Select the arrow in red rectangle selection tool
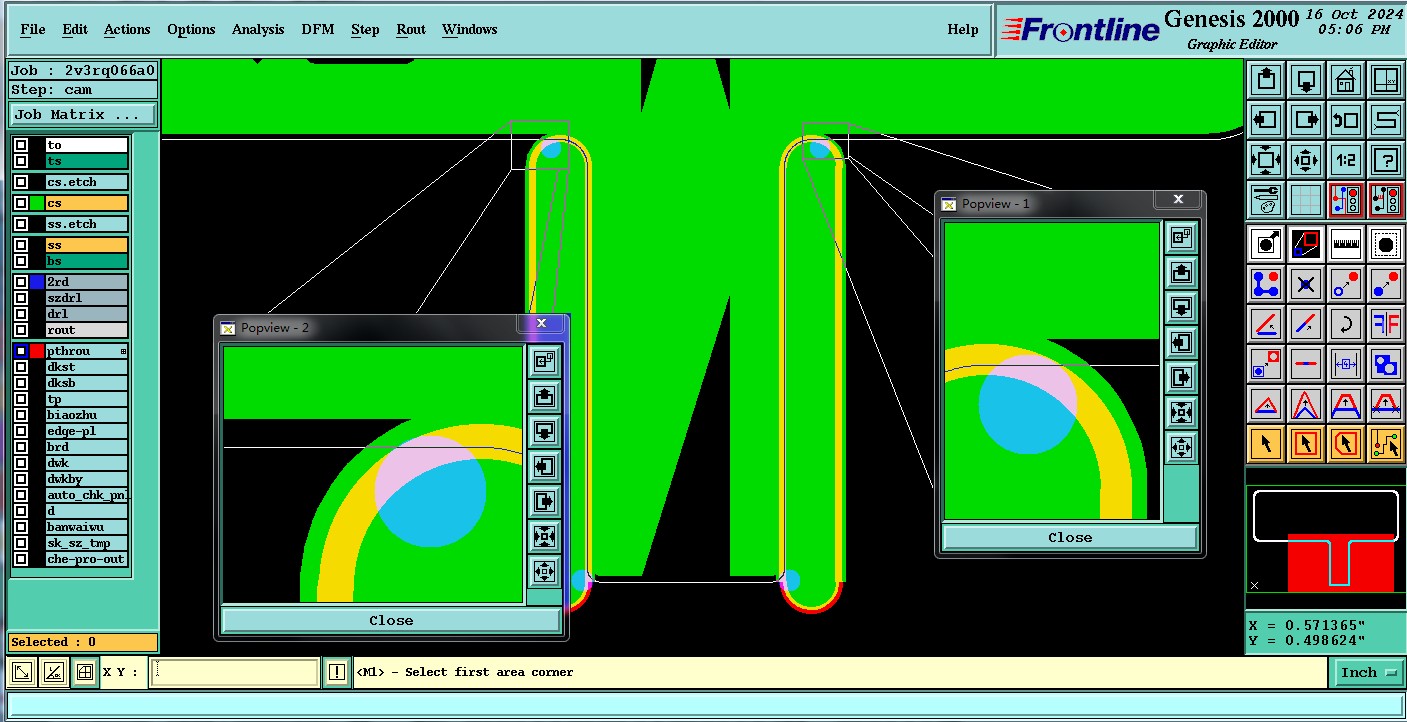 (x=1306, y=443)
